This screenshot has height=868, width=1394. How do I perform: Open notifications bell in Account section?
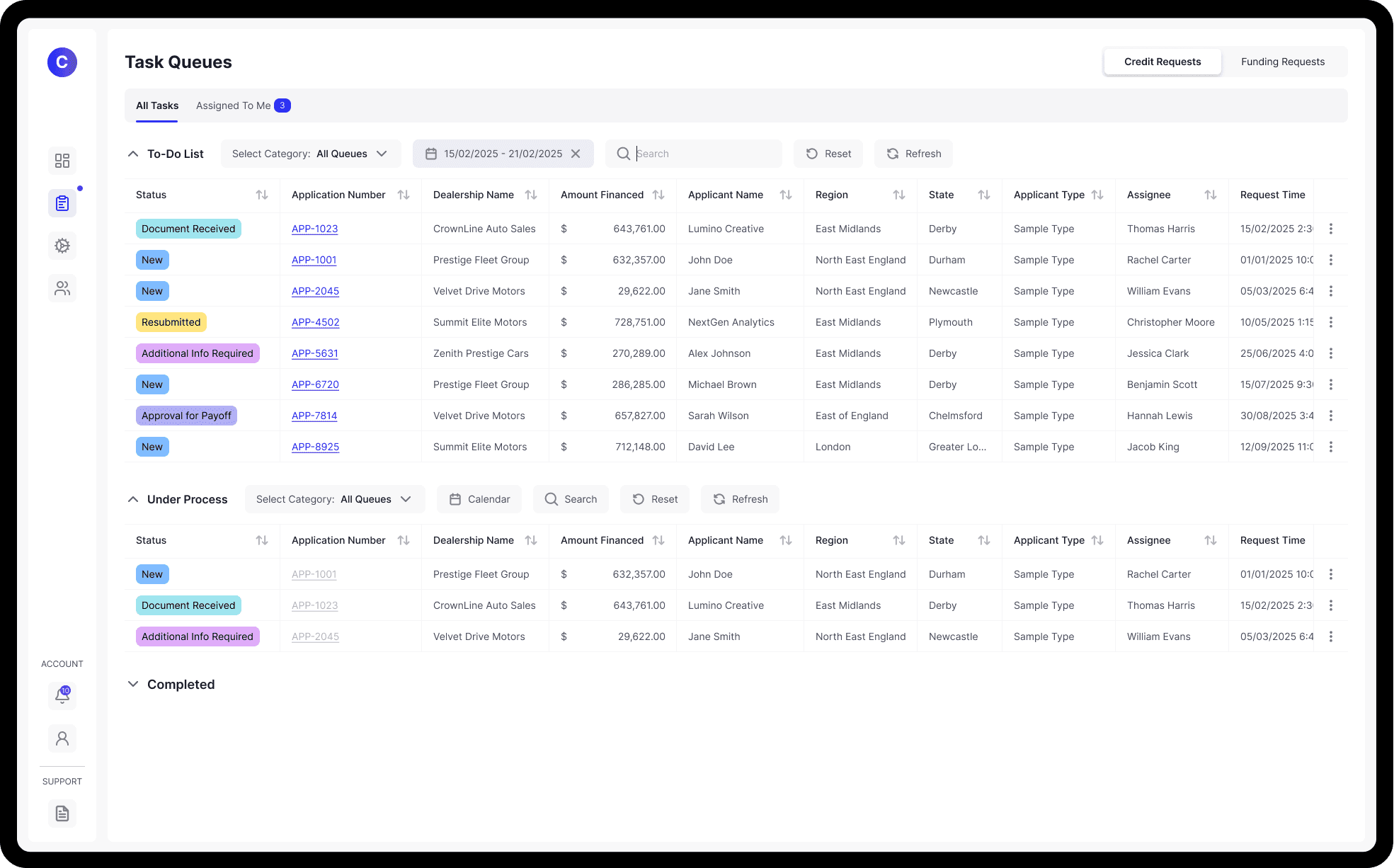(x=62, y=696)
